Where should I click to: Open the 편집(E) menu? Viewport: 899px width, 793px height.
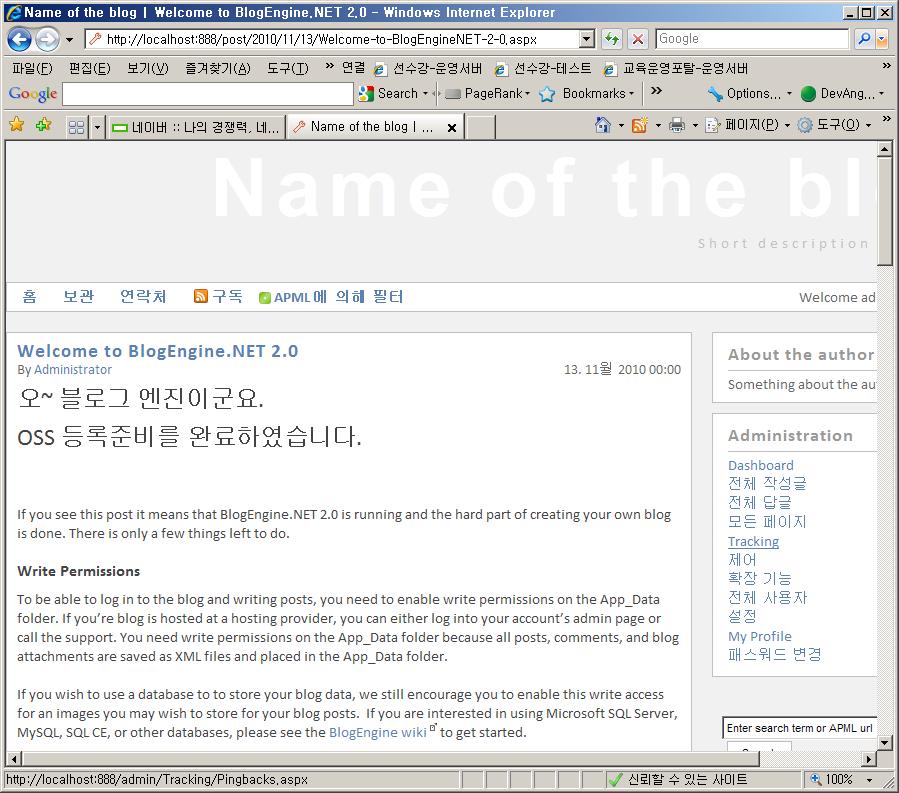pos(89,68)
